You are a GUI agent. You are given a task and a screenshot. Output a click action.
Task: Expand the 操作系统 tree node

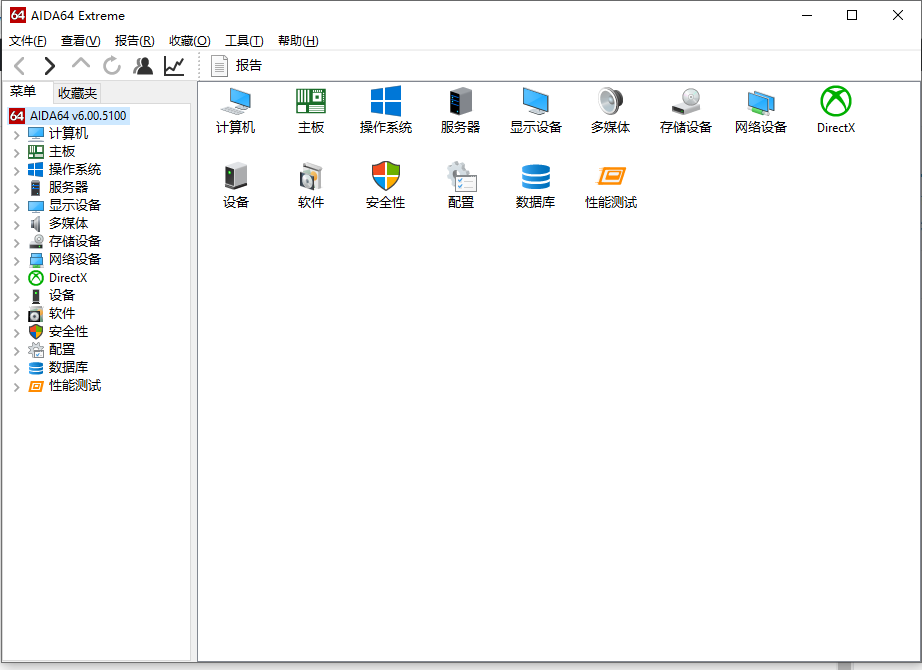click(16, 171)
